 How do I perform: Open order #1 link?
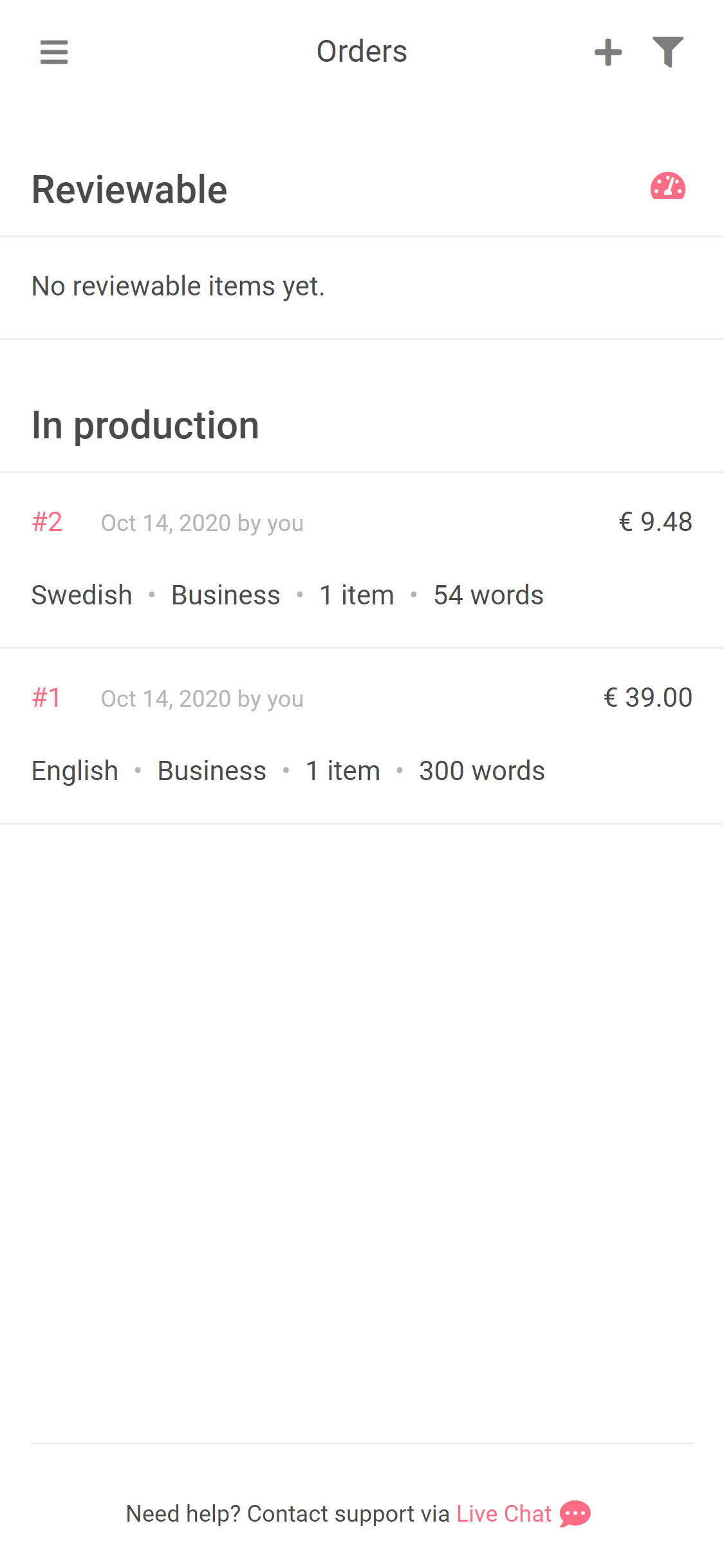pyautogui.click(x=47, y=698)
